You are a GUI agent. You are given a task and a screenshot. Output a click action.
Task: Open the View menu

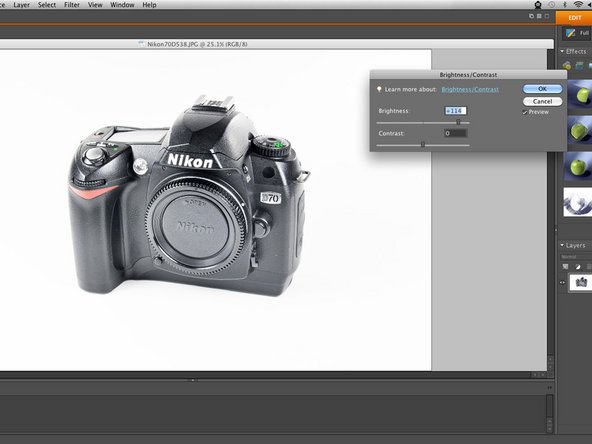tap(95, 5)
